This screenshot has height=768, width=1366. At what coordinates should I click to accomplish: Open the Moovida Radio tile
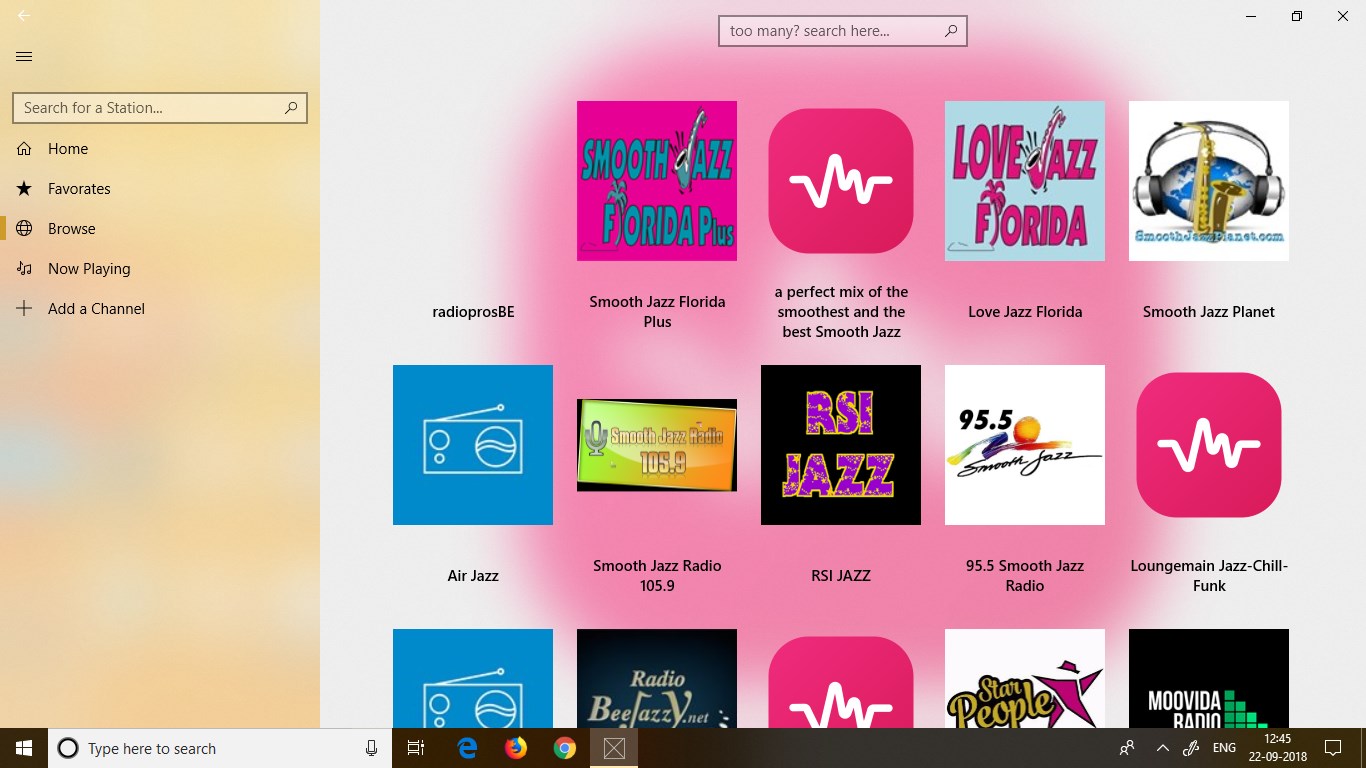(1209, 679)
